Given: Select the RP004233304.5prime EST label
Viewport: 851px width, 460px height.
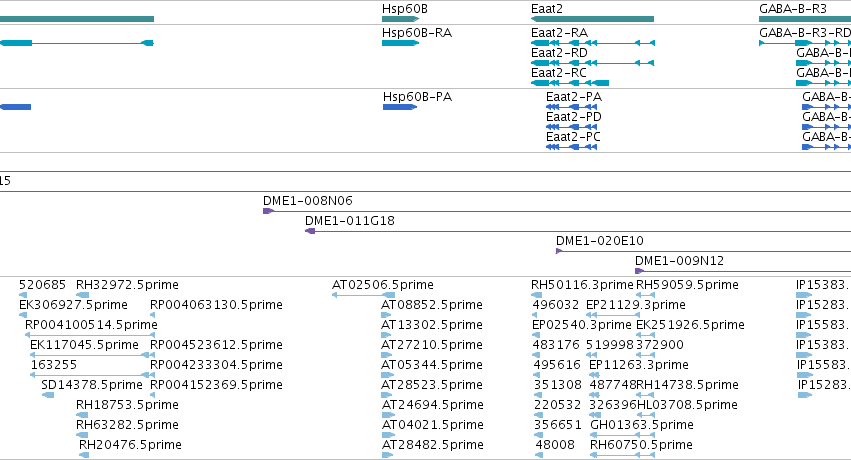Looking at the screenshot, I should click(216, 365).
